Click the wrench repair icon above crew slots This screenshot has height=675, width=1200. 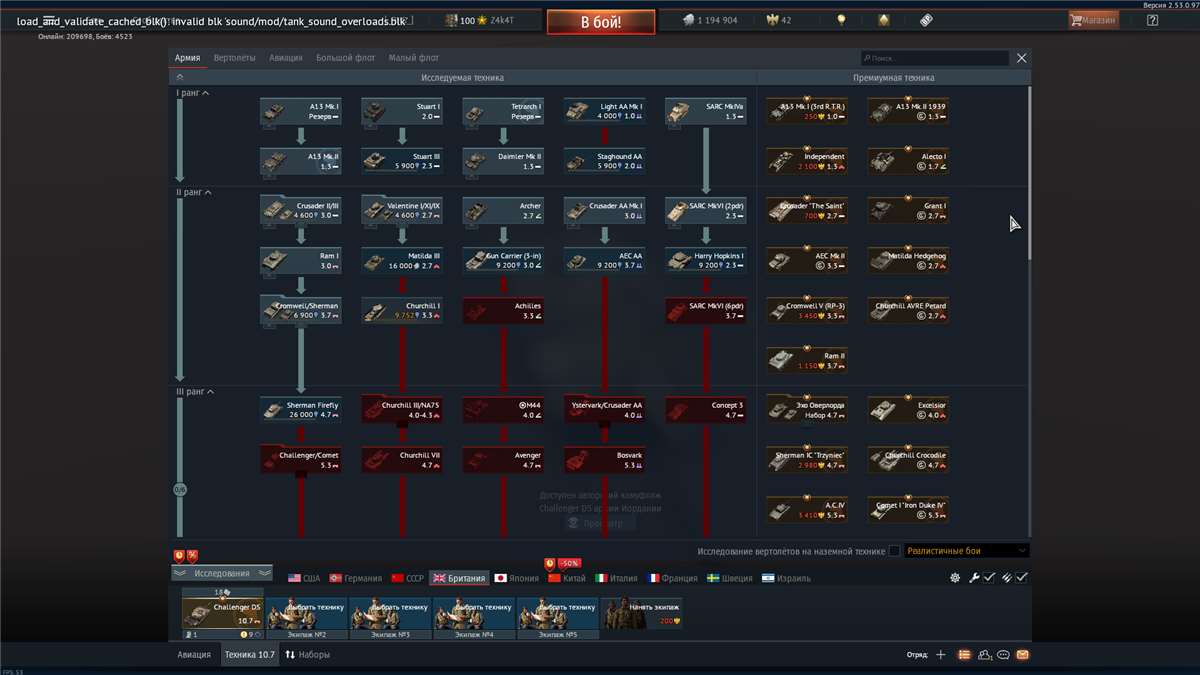pos(974,577)
